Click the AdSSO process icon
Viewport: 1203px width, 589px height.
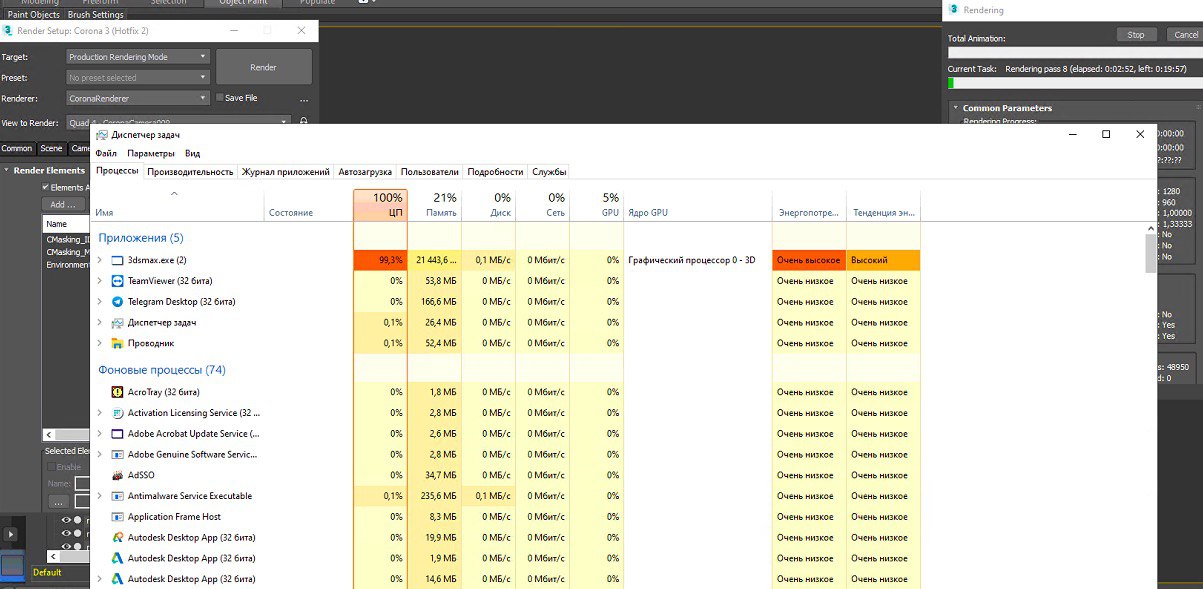pyautogui.click(x=117, y=475)
